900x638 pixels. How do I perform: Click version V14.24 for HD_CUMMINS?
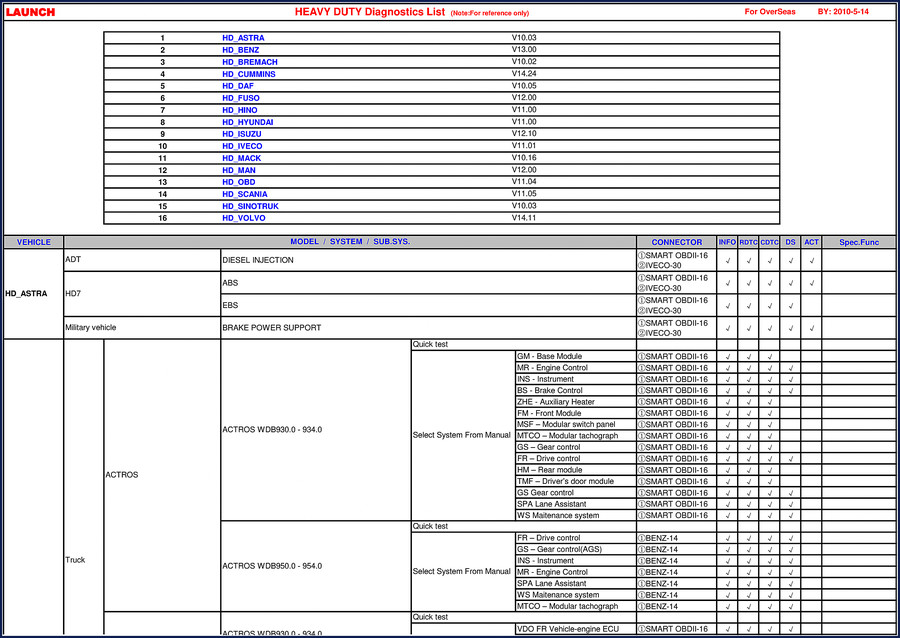click(x=524, y=73)
